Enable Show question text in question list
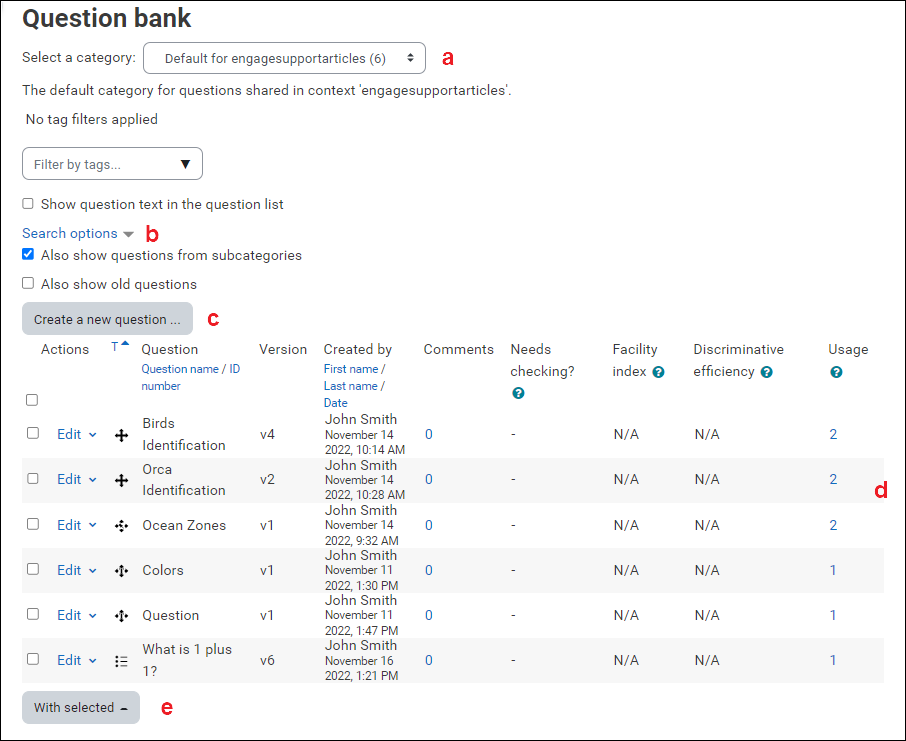 click(28, 203)
